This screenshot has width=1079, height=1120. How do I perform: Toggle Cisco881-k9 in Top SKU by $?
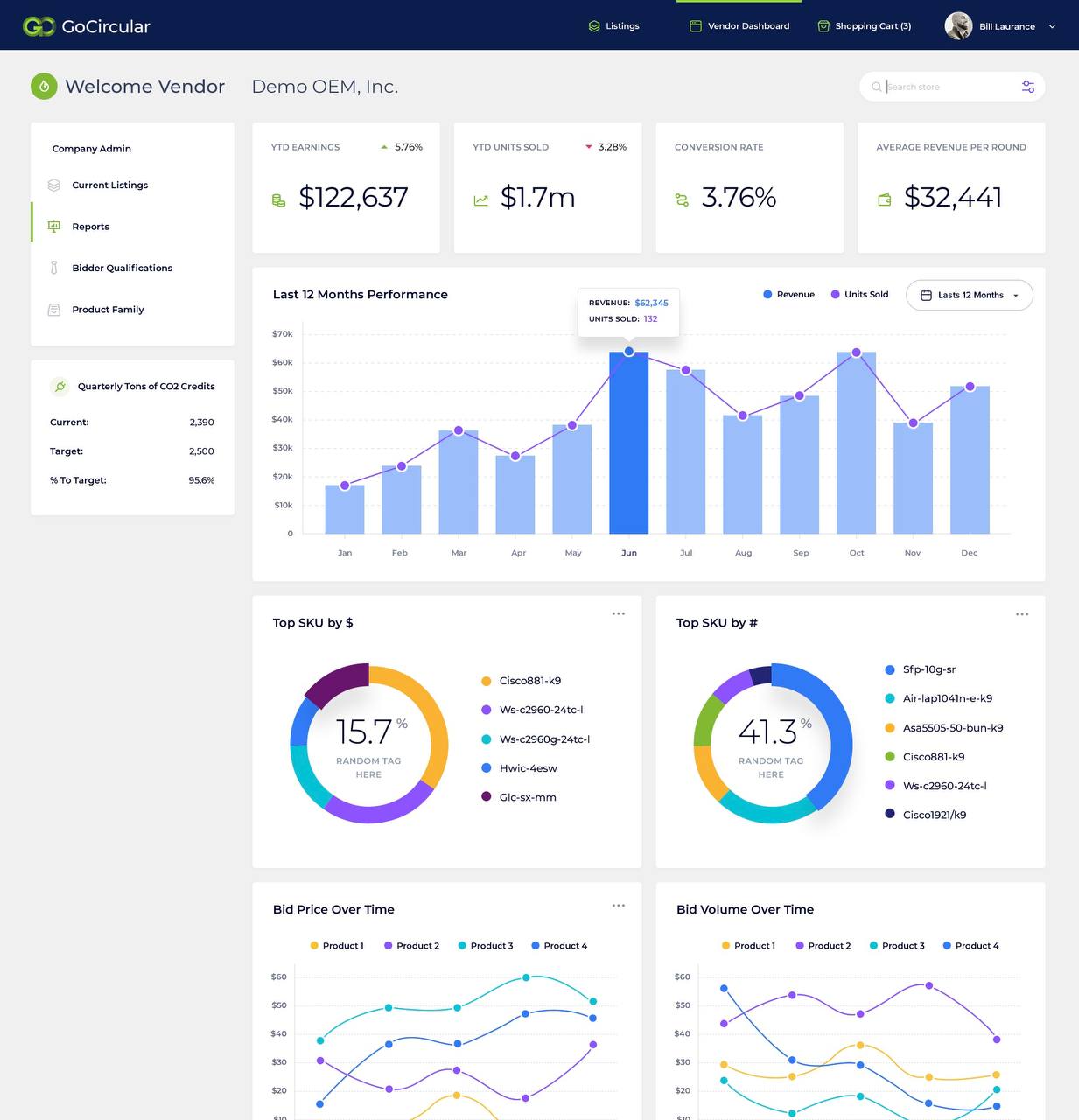pyautogui.click(x=522, y=681)
